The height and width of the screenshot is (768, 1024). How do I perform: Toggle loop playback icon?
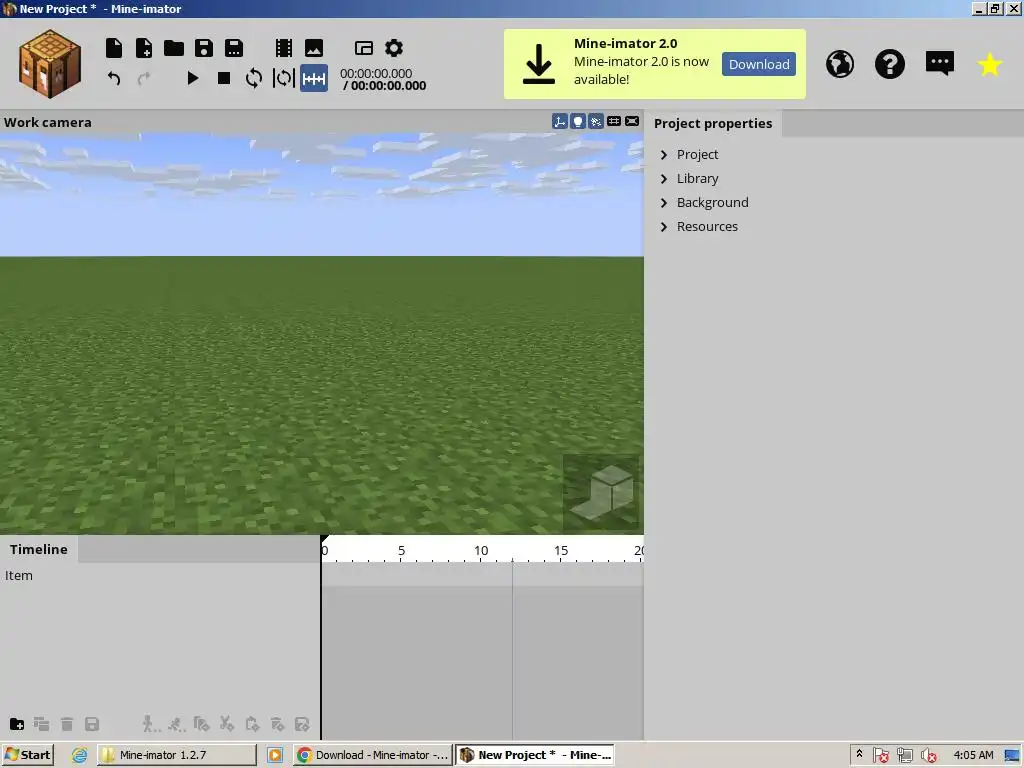click(253, 78)
